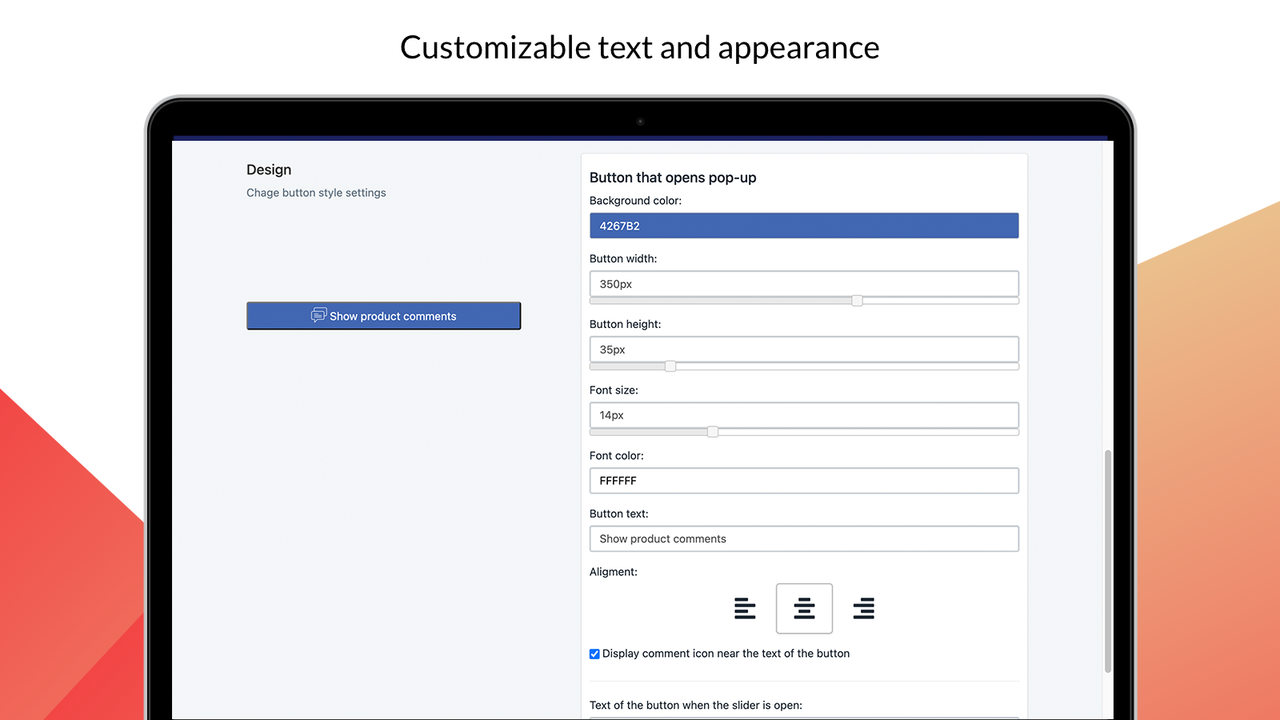Click the blue background color field showing 4267B2
This screenshot has height=720, width=1280.
(804, 225)
